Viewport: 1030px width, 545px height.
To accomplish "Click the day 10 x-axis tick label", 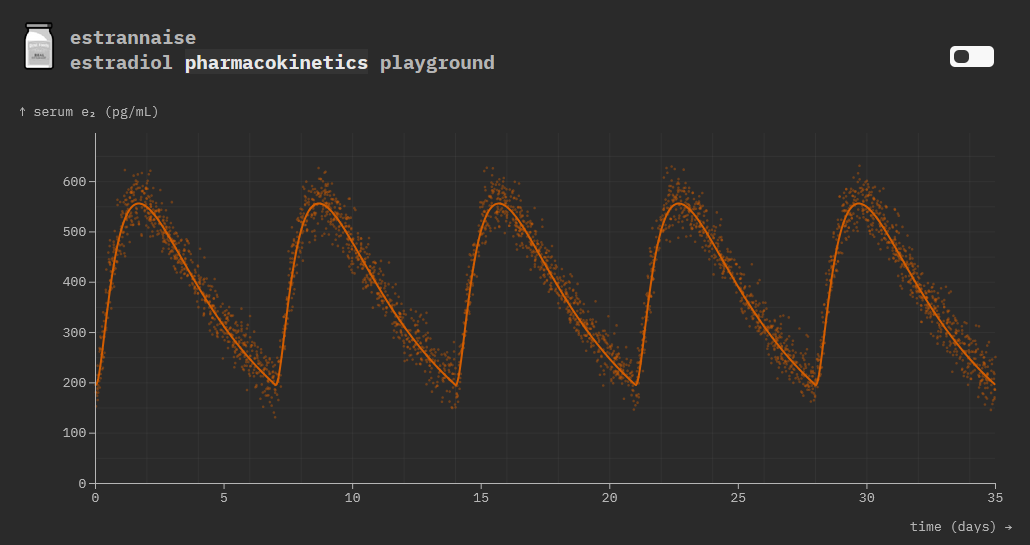I will pyautogui.click(x=352, y=497).
